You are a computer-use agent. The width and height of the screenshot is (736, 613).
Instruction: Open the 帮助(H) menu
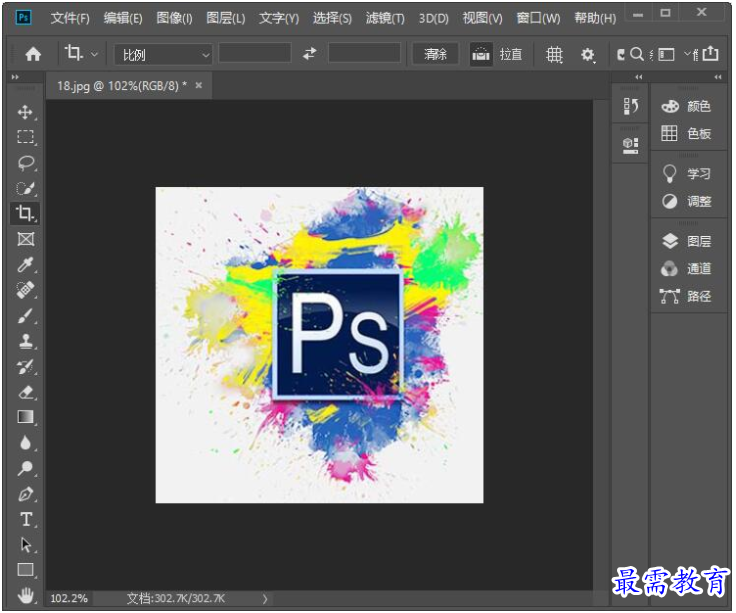pyautogui.click(x=595, y=18)
